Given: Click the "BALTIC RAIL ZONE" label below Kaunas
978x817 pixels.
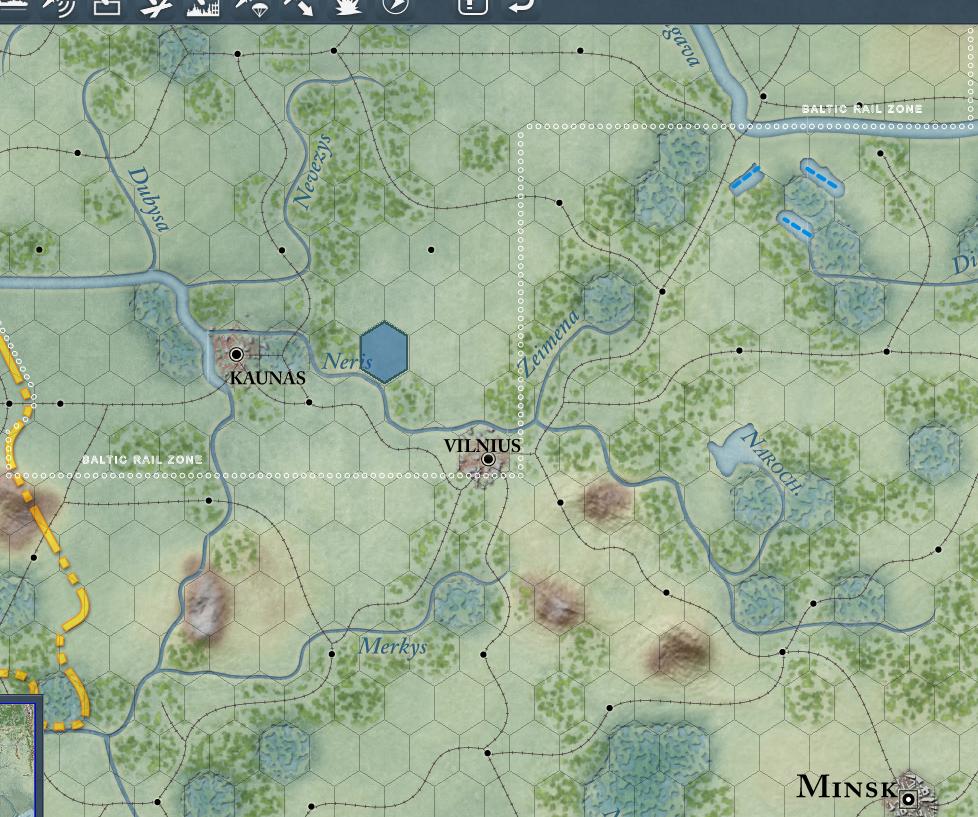Looking at the screenshot, I should 142,460.
